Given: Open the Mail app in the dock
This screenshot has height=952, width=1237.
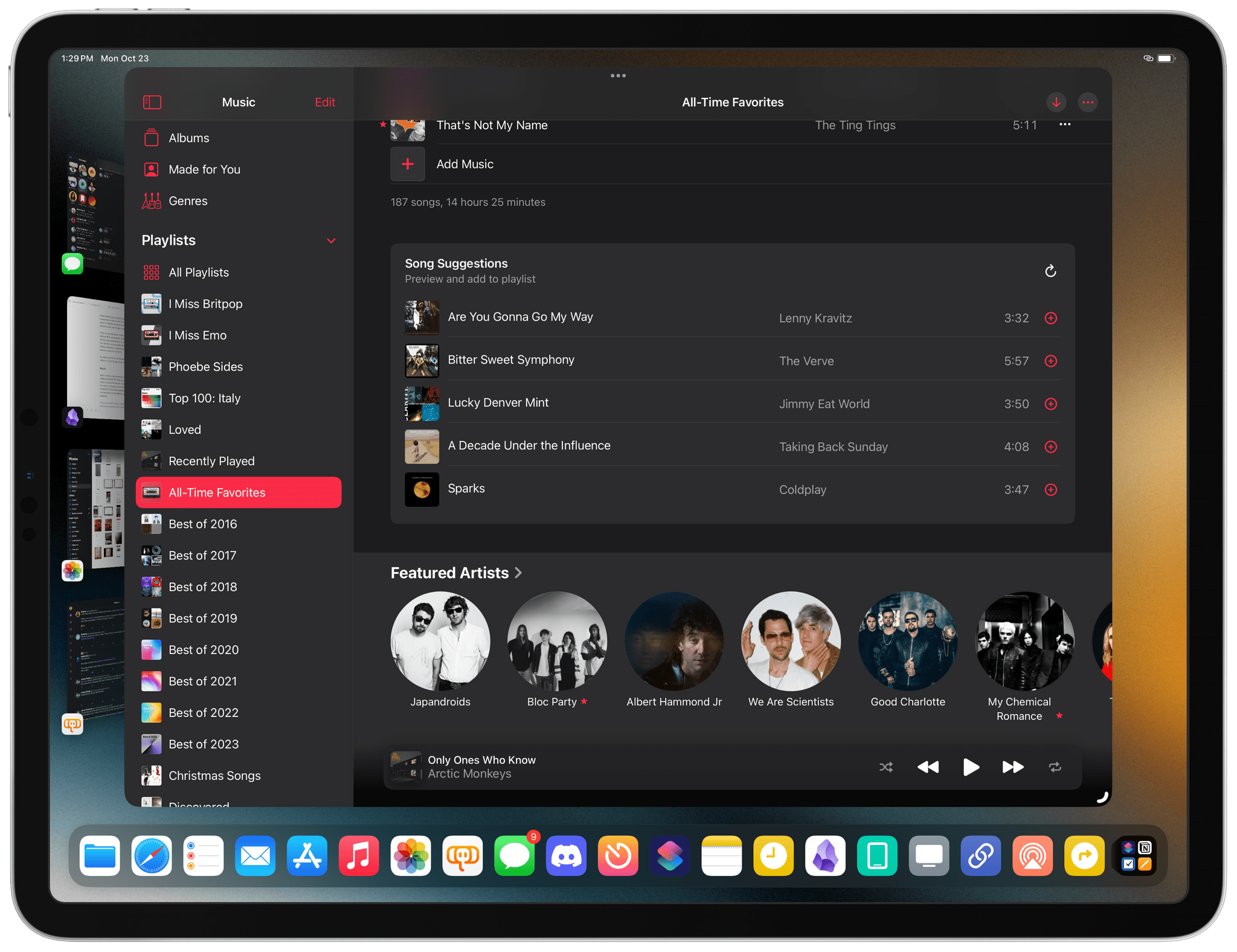Looking at the screenshot, I should pos(255,856).
